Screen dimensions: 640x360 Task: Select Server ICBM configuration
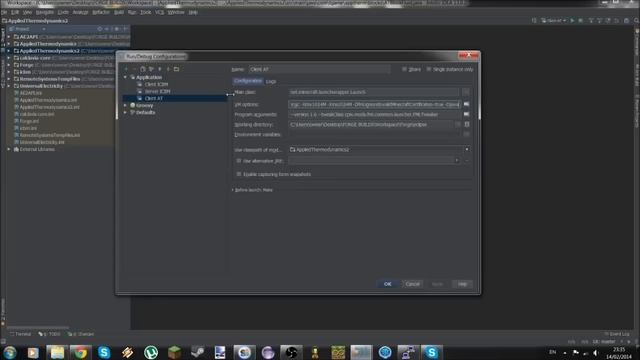point(157,91)
